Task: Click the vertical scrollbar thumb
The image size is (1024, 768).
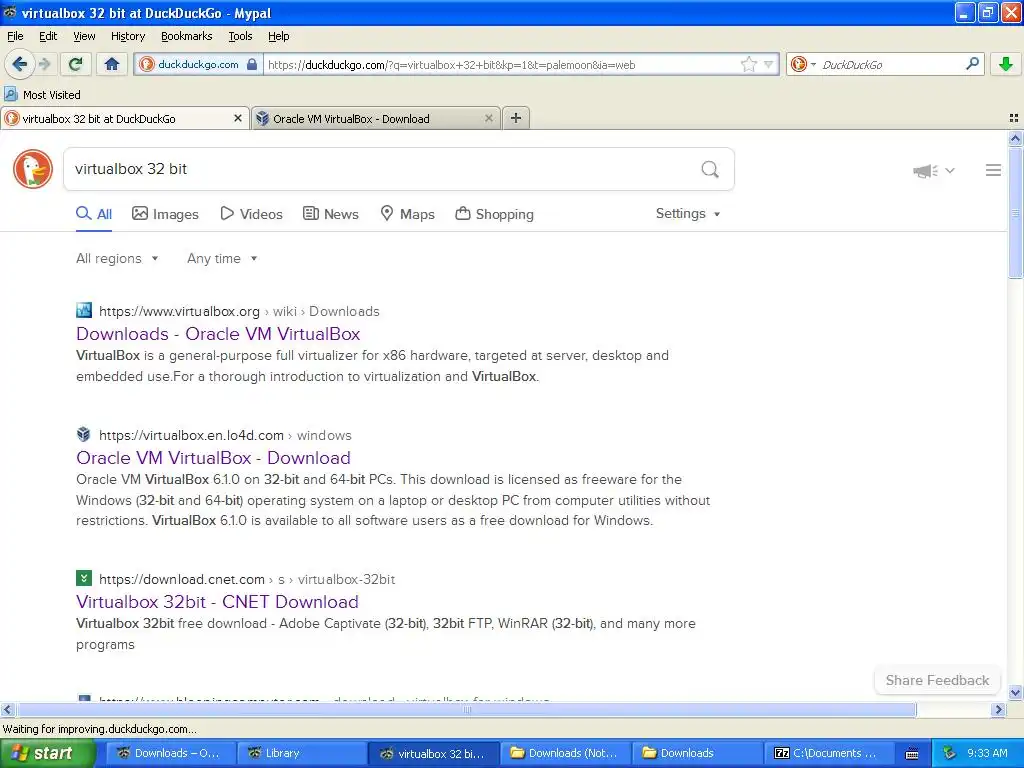Action: 1015,213
